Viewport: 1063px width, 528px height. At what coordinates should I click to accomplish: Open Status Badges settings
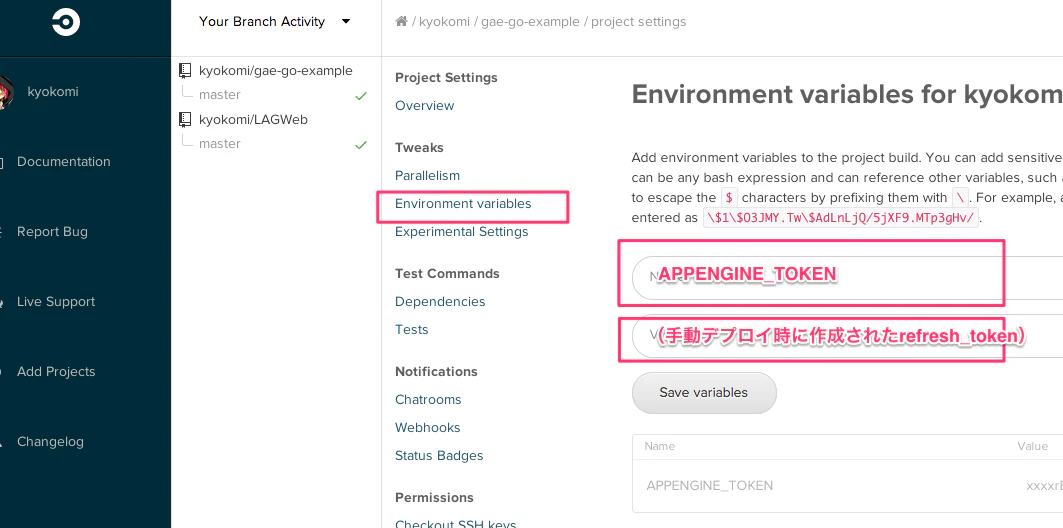(439, 455)
